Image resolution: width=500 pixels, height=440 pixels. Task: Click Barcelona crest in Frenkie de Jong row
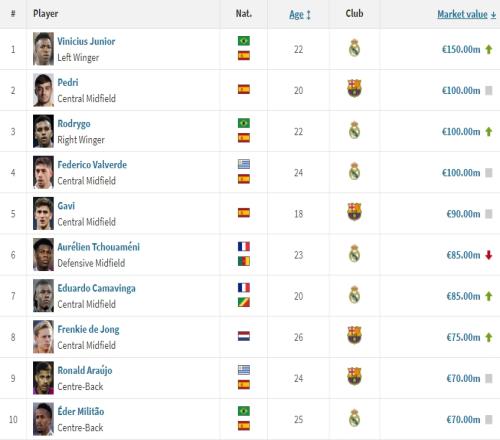coord(354,335)
